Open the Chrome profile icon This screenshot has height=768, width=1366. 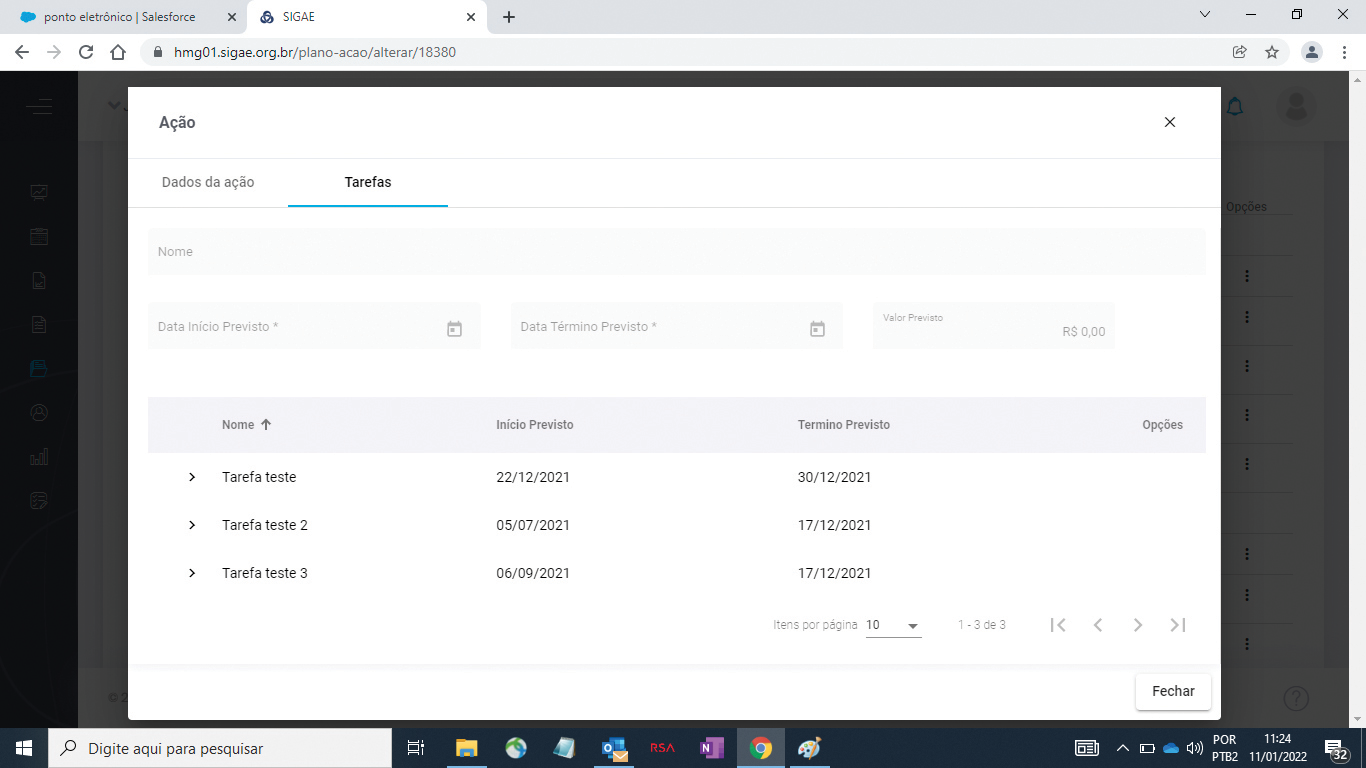coord(1312,52)
